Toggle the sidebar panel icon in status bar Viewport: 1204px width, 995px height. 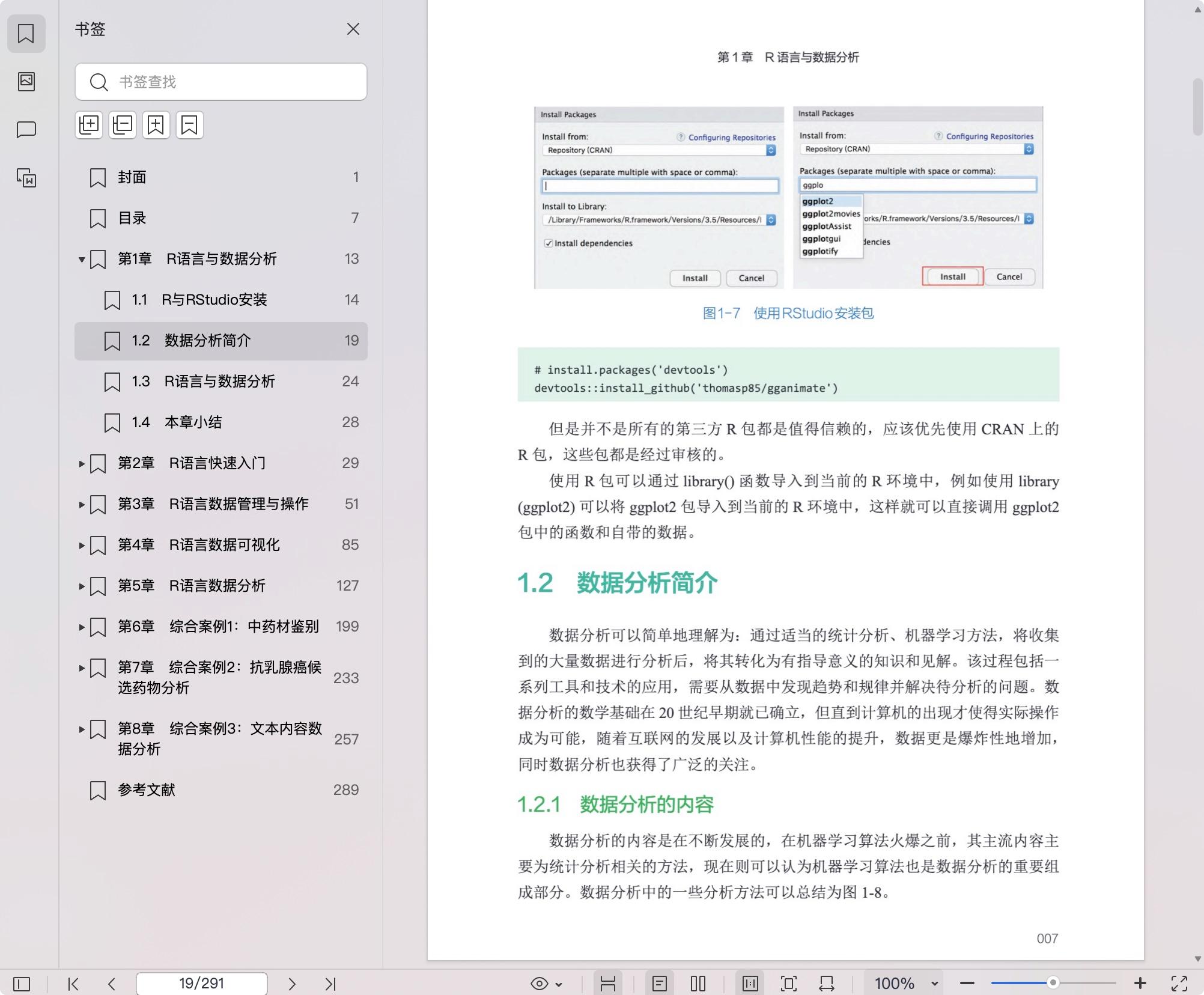tap(22, 984)
